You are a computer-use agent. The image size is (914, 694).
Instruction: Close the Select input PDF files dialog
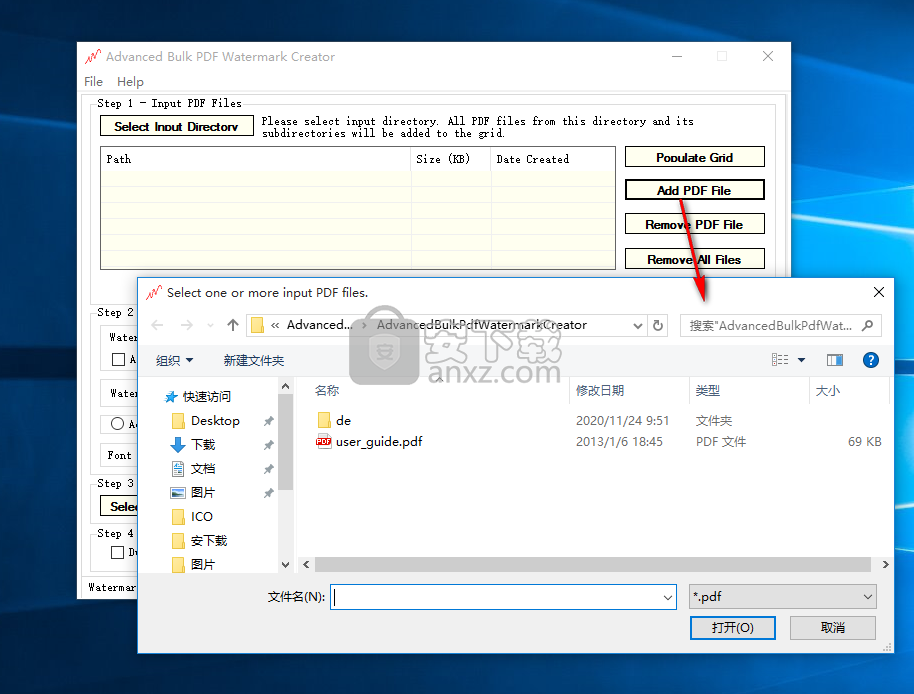pyautogui.click(x=878, y=292)
